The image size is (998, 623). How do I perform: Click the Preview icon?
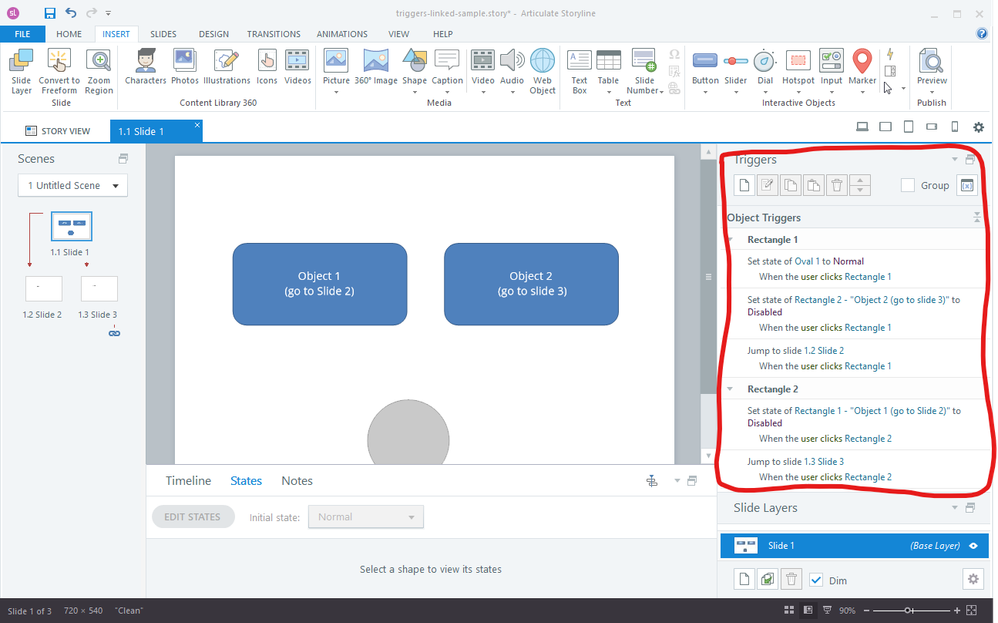coord(931,66)
